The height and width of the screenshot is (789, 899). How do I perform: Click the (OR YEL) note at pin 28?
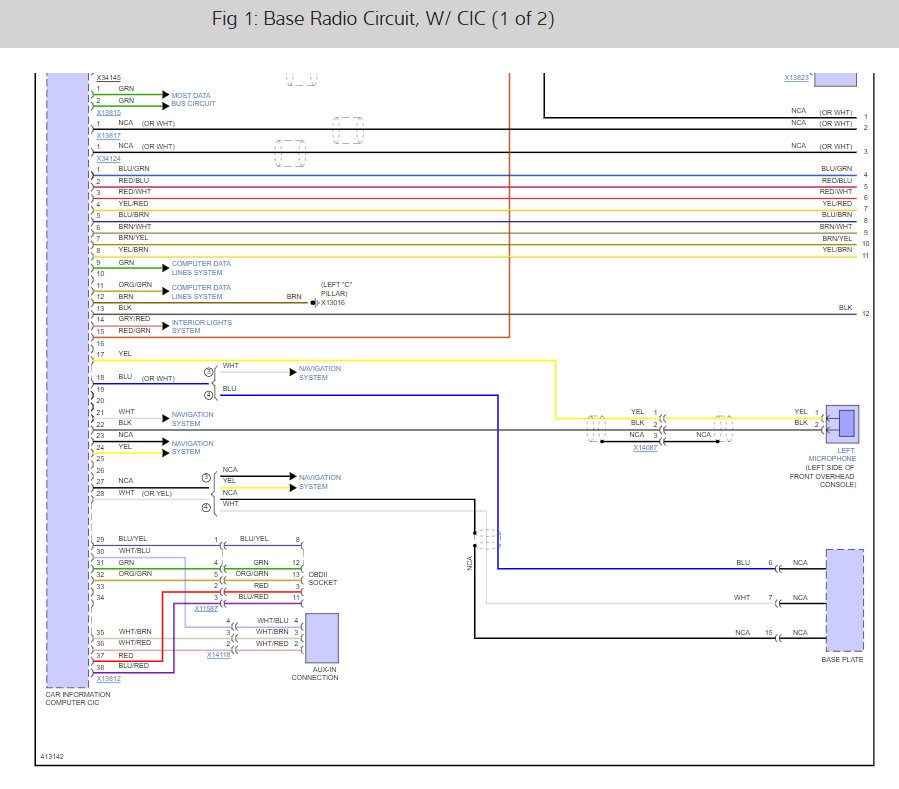157,494
